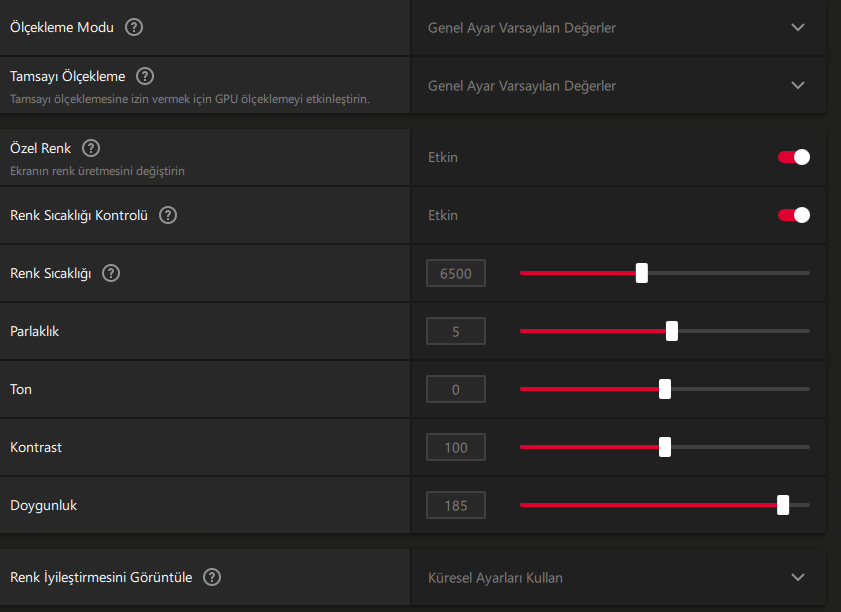Disable the Özel Renk toggle
The height and width of the screenshot is (612, 841).
click(794, 157)
